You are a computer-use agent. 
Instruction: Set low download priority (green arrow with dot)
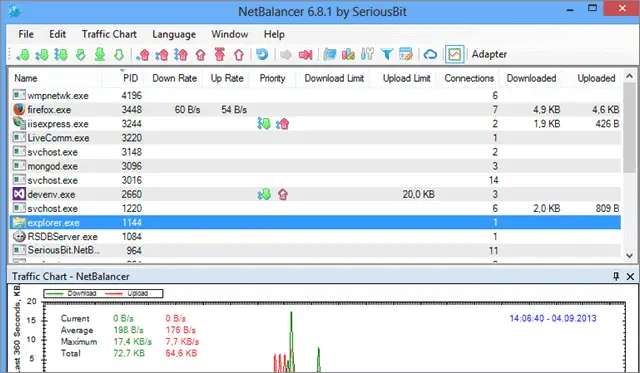(23, 54)
